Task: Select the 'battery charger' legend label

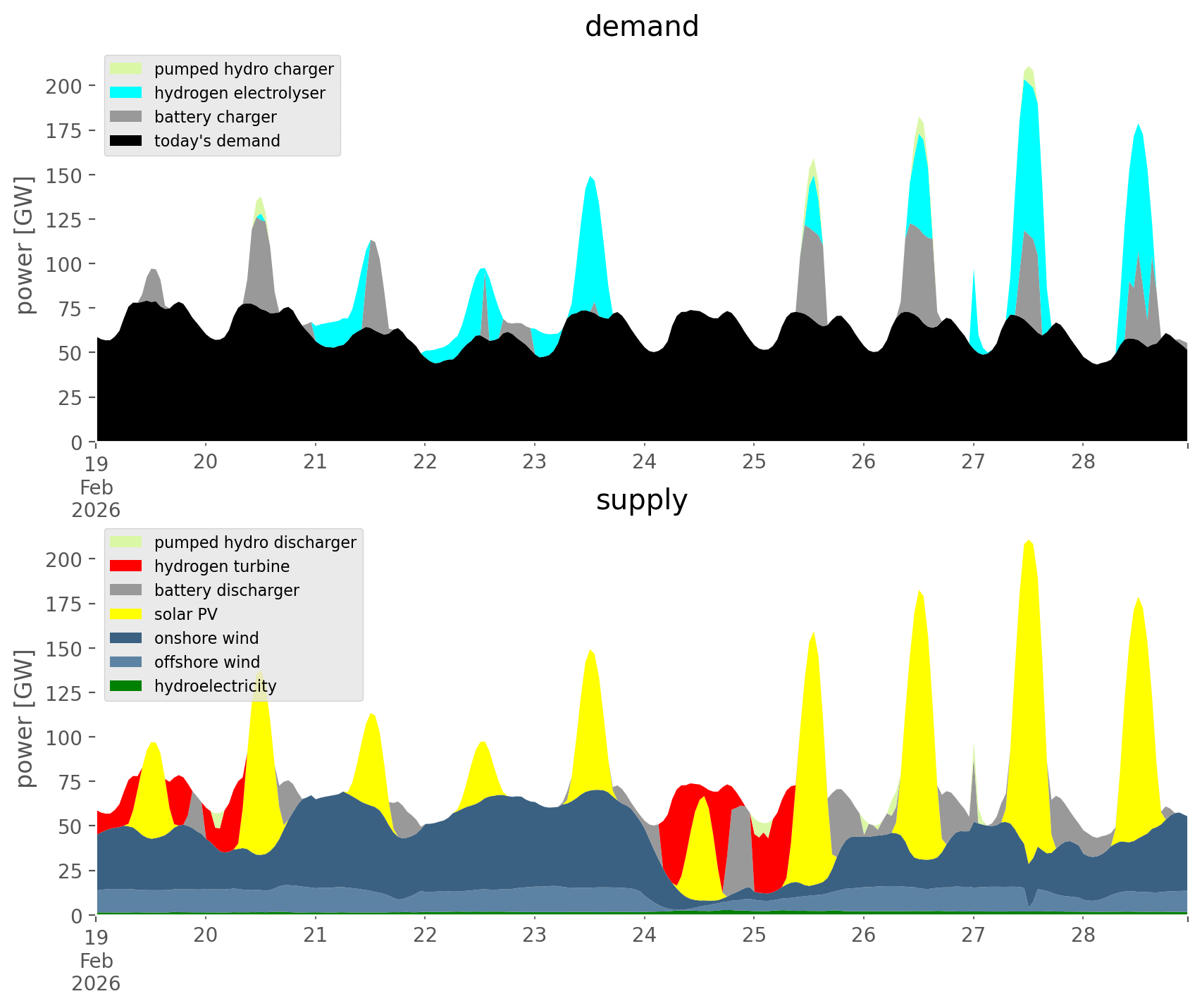Action: pyautogui.click(x=215, y=117)
